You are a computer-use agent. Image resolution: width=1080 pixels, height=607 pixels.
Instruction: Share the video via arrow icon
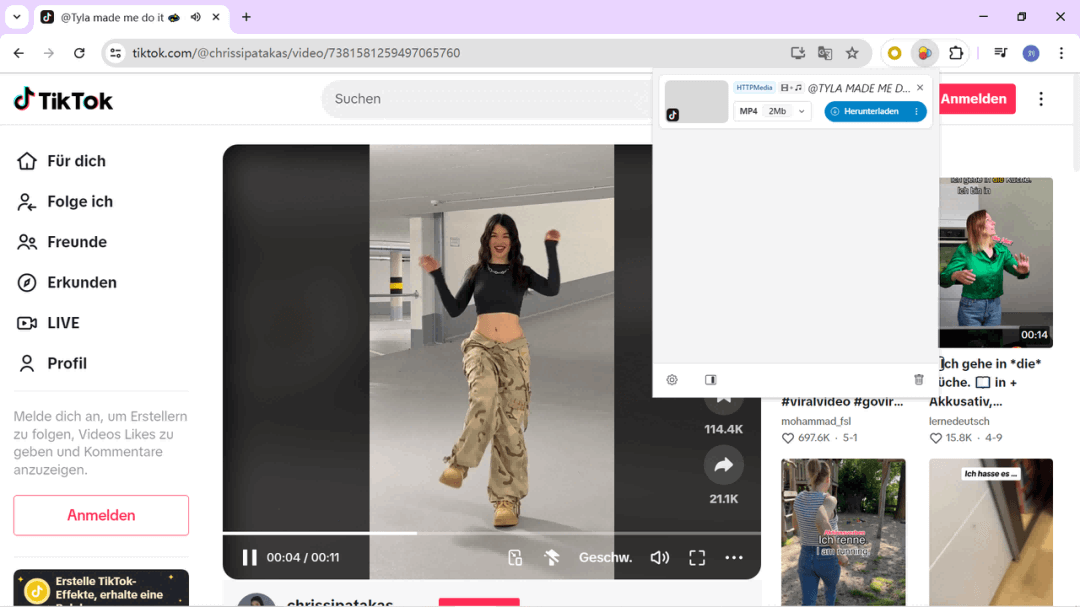click(x=723, y=465)
